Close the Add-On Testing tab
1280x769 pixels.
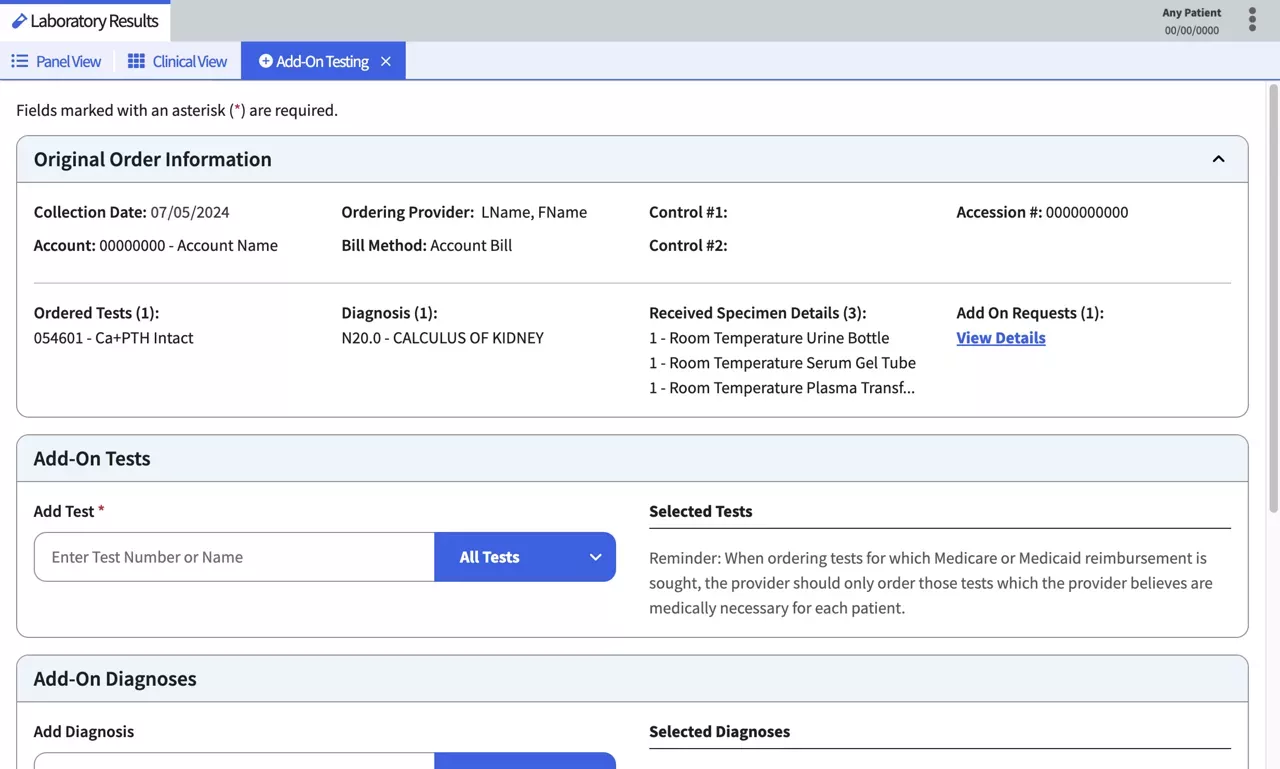386,62
